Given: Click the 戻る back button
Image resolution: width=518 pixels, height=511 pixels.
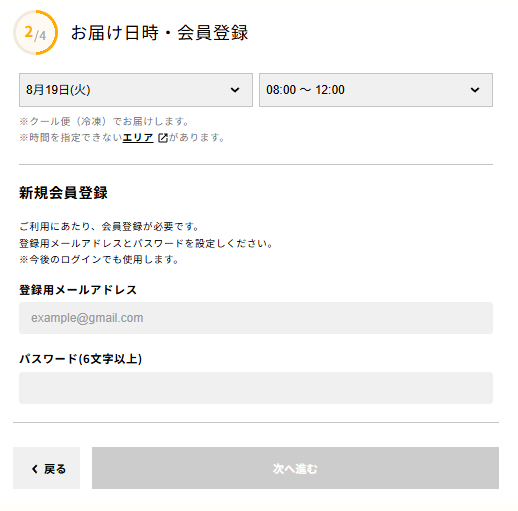Looking at the screenshot, I should click(x=47, y=468).
